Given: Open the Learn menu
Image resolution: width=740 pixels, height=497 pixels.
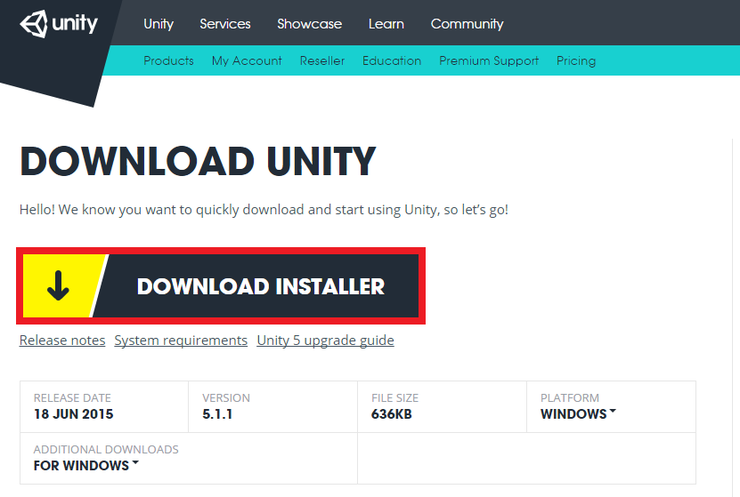Looking at the screenshot, I should point(386,24).
